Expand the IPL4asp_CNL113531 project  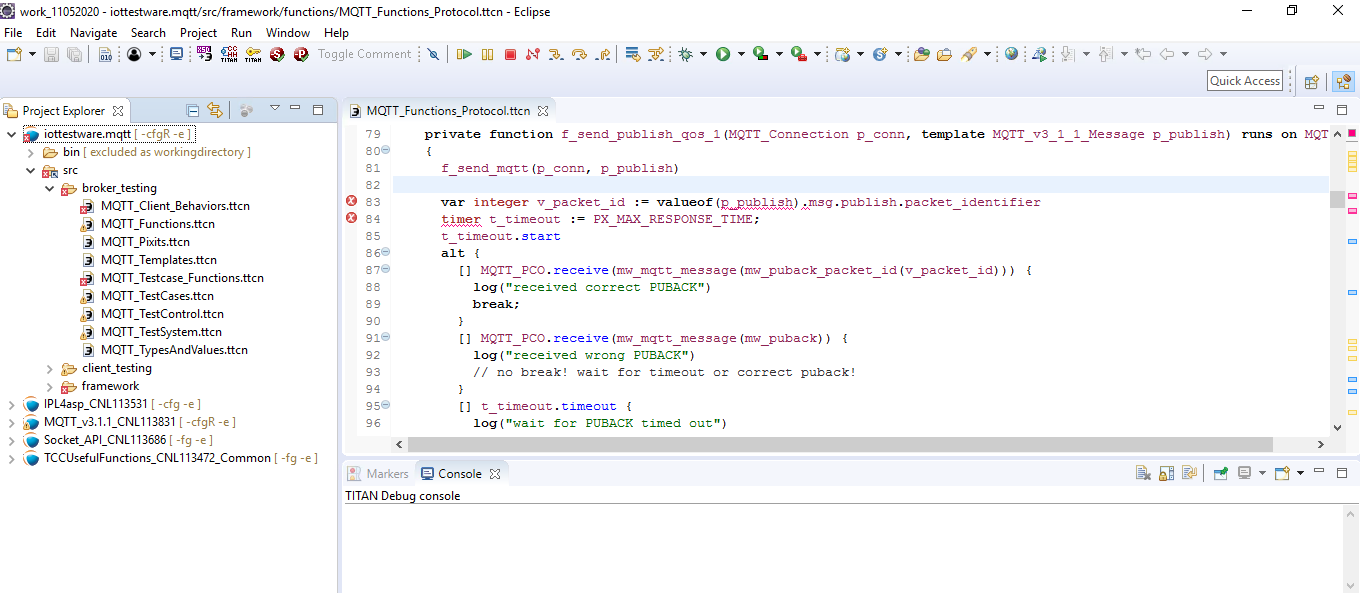point(12,404)
